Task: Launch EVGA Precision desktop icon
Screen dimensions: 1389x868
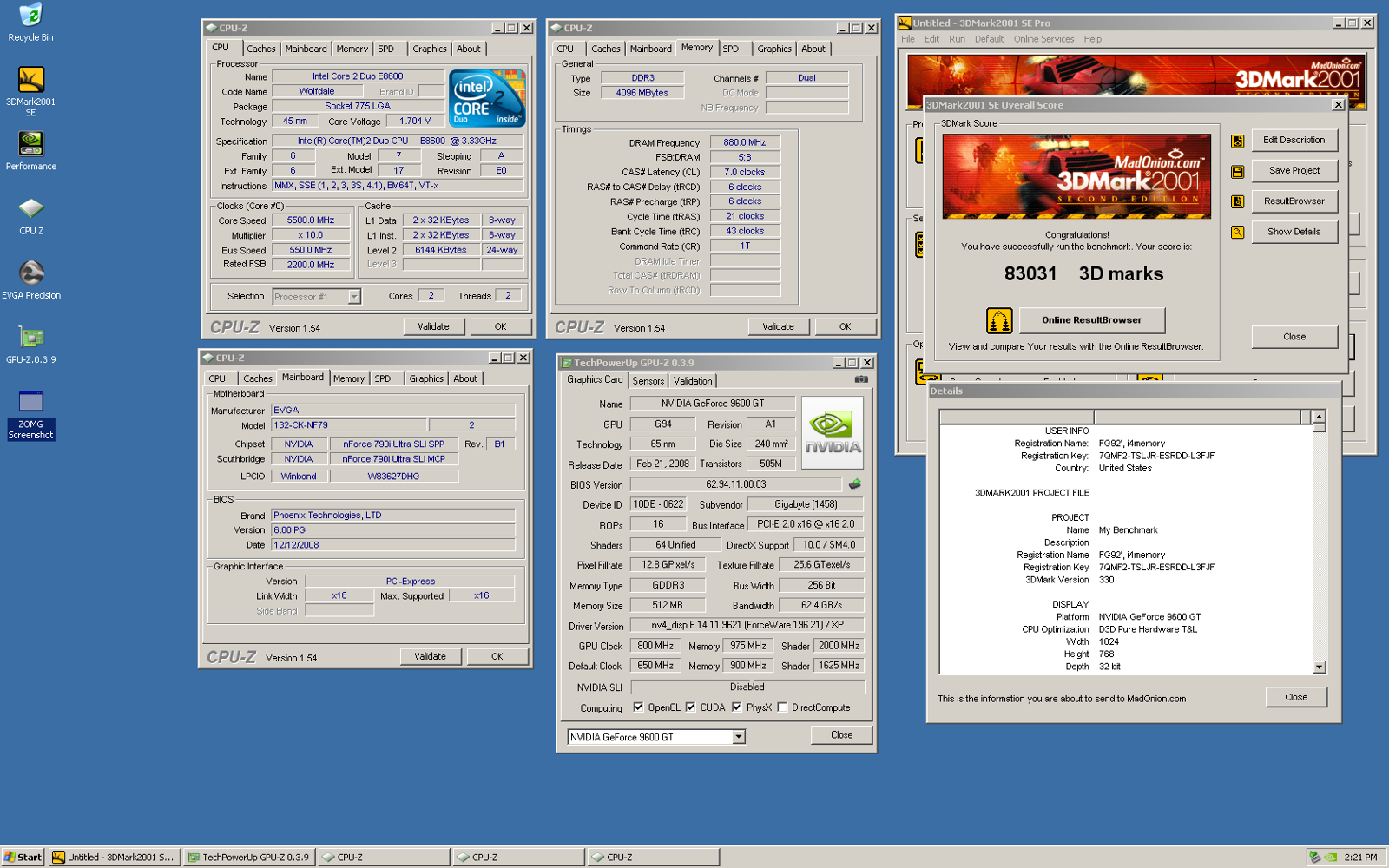Action: (30, 280)
